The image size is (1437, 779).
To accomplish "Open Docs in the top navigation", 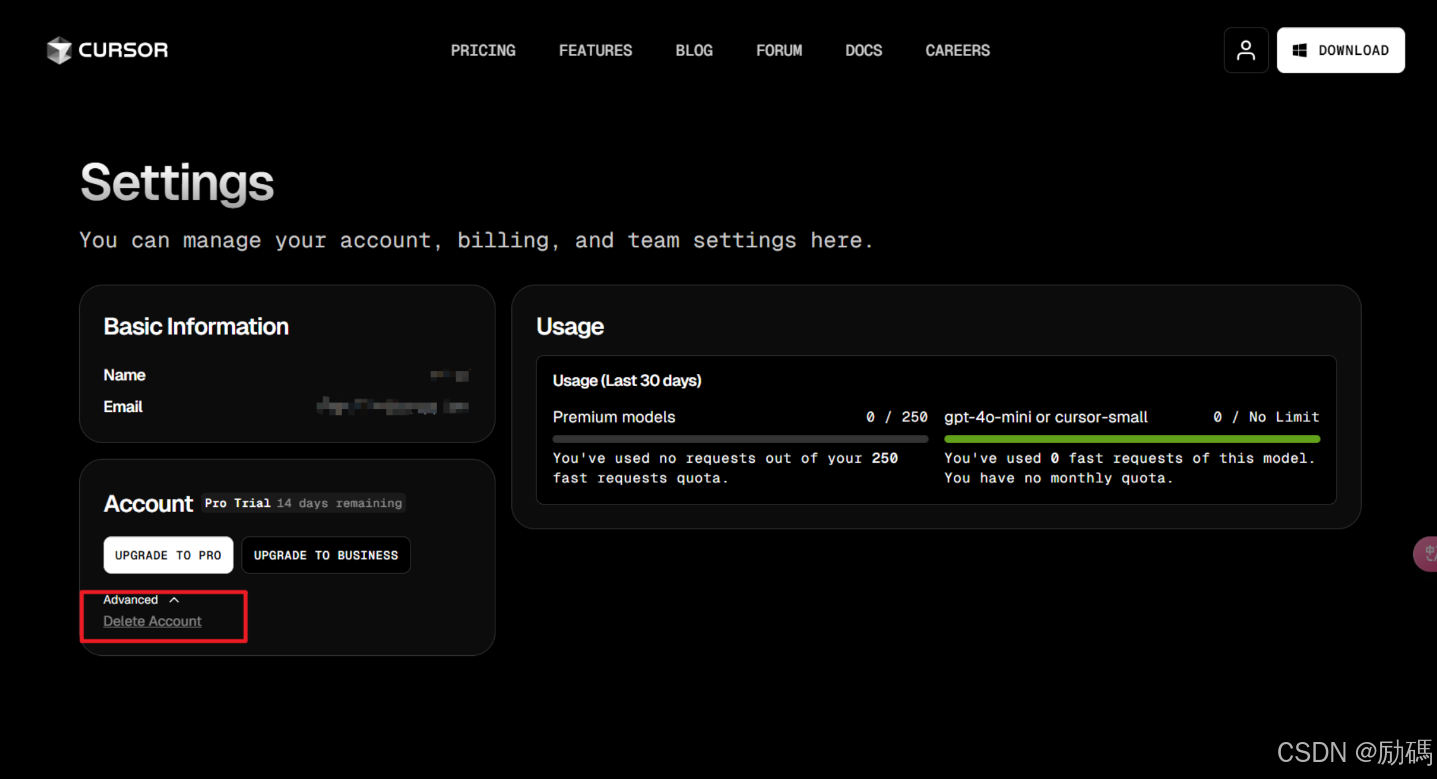I will click(863, 50).
